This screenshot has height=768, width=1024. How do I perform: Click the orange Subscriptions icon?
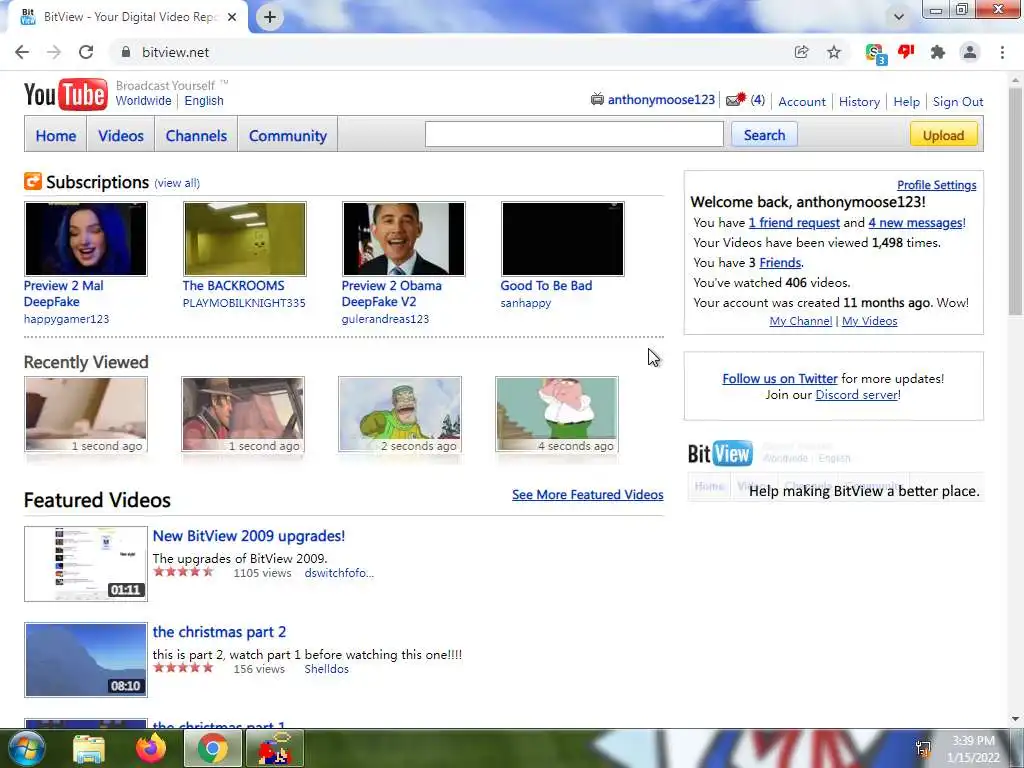pos(33,181)
